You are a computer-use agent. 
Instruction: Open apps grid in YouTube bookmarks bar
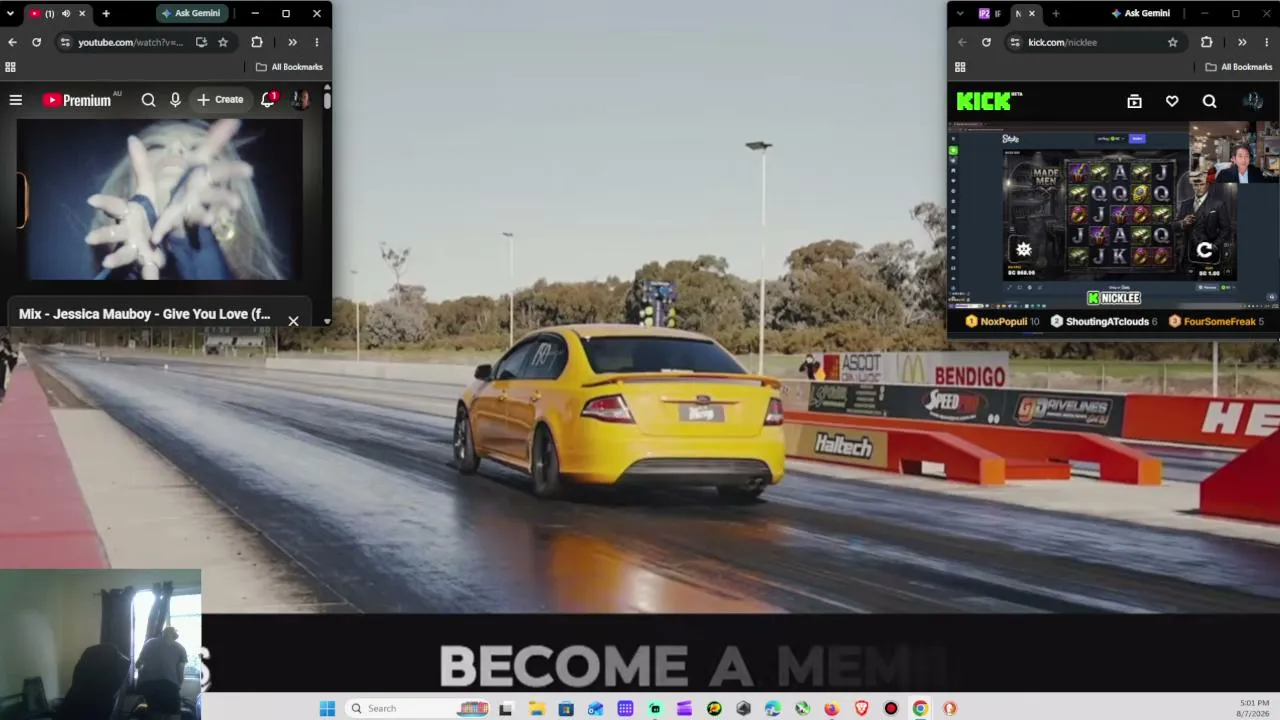point(10,67)
